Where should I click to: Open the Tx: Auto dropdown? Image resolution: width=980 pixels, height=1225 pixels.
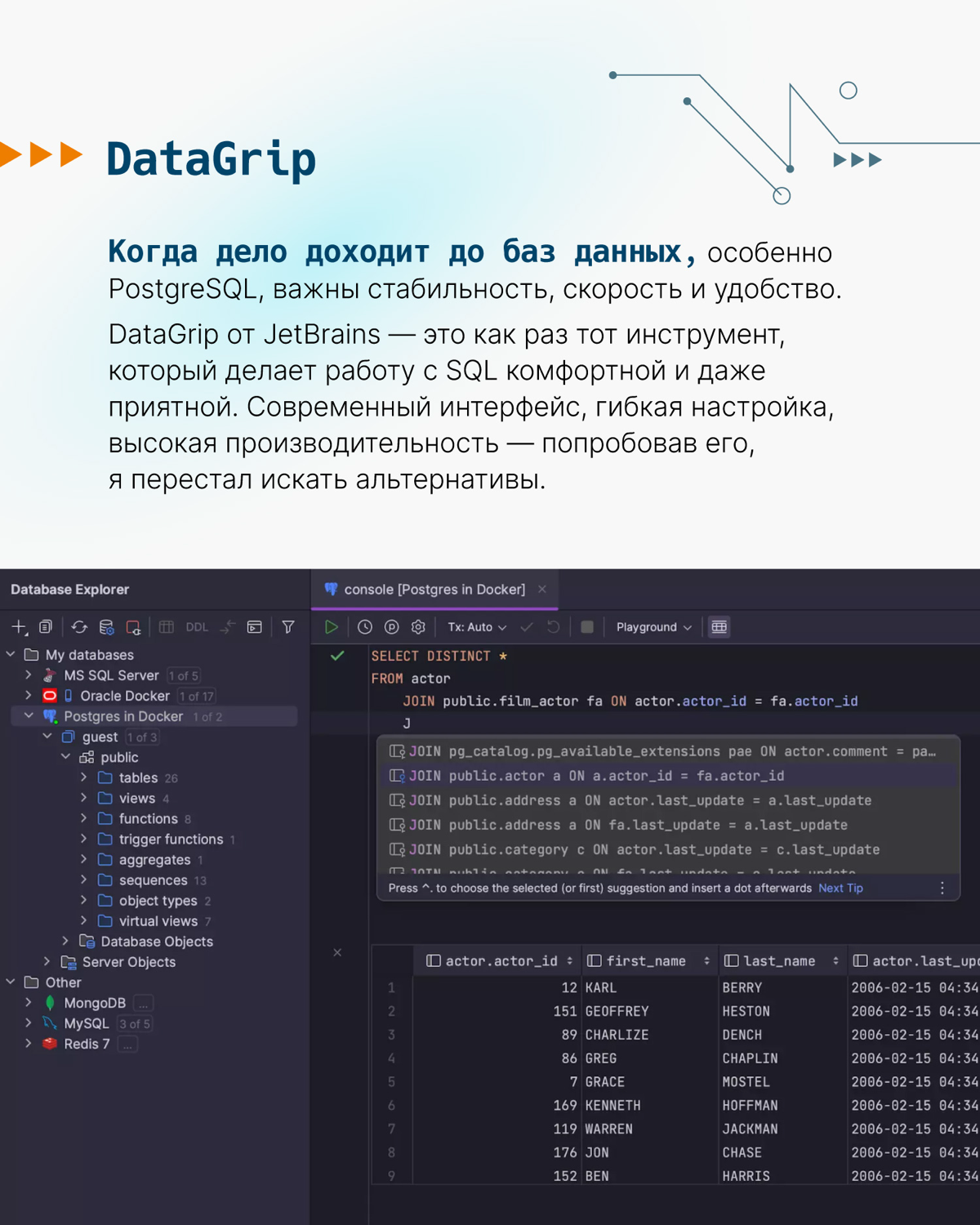tap(476, 626)
